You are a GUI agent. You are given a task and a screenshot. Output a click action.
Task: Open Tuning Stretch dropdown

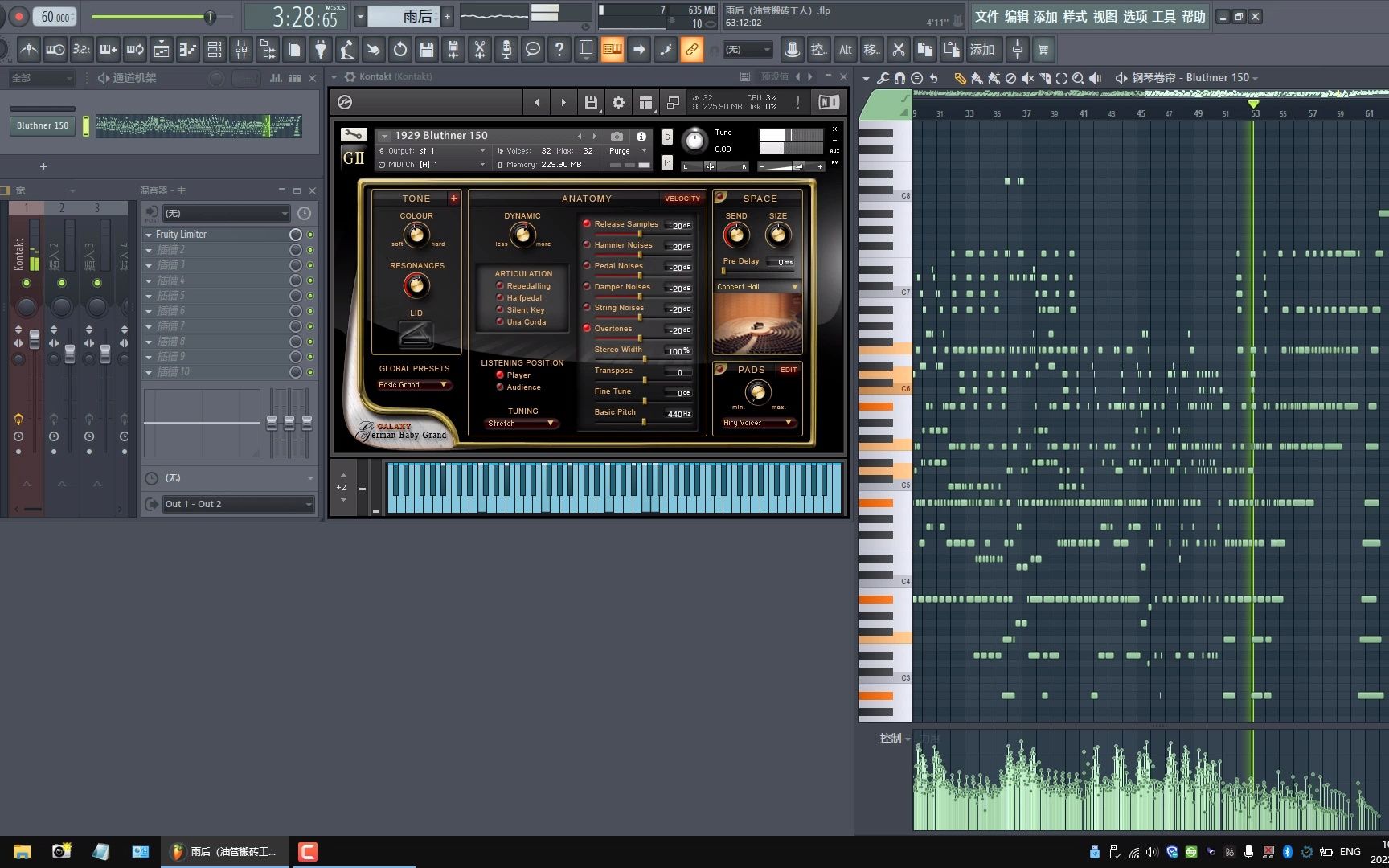tap(522, 424)
